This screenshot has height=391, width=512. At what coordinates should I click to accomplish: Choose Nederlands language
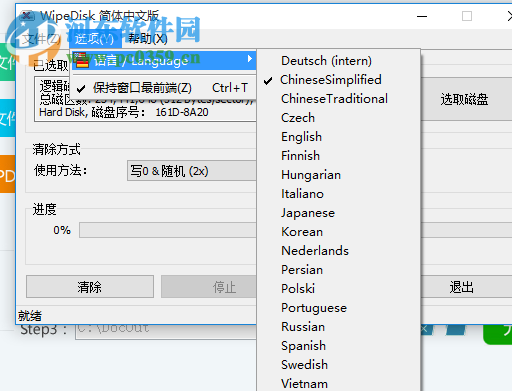point(338,251)
